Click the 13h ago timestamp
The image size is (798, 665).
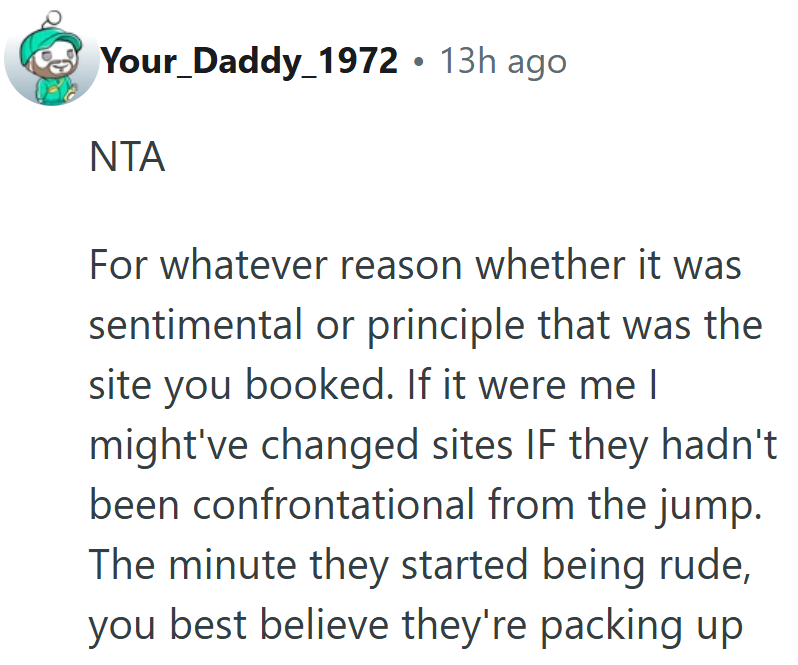(x=503, y=62)
